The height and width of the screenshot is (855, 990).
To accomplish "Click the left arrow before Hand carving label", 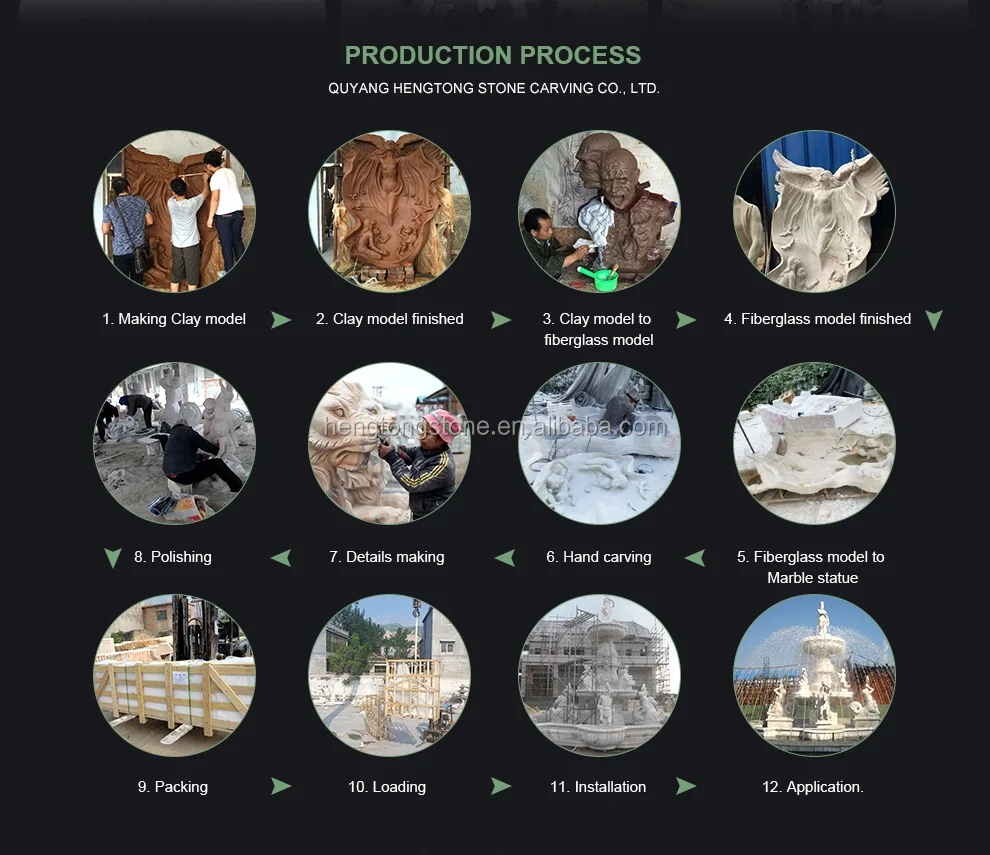I will pyautogui.click(x=695, y=558).
